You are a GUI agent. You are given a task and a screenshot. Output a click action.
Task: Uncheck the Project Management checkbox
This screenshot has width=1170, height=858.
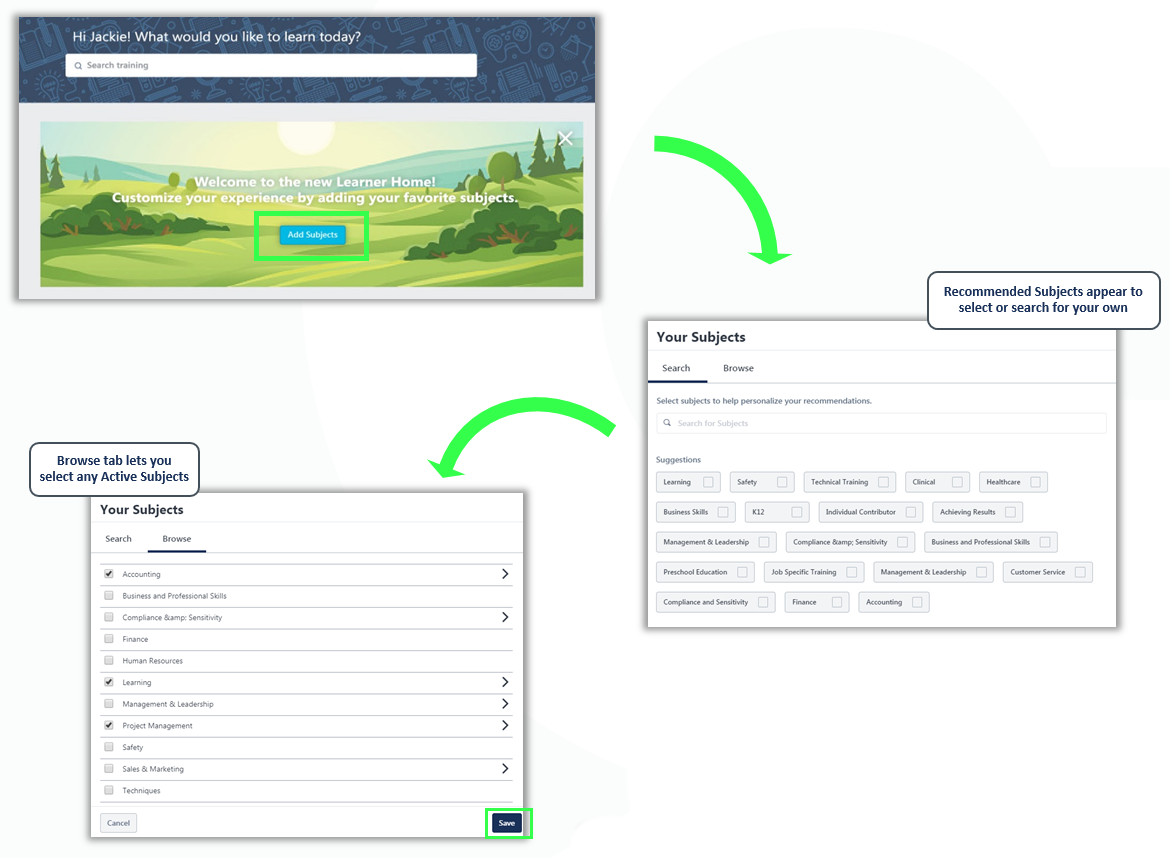tap(109, 725)
